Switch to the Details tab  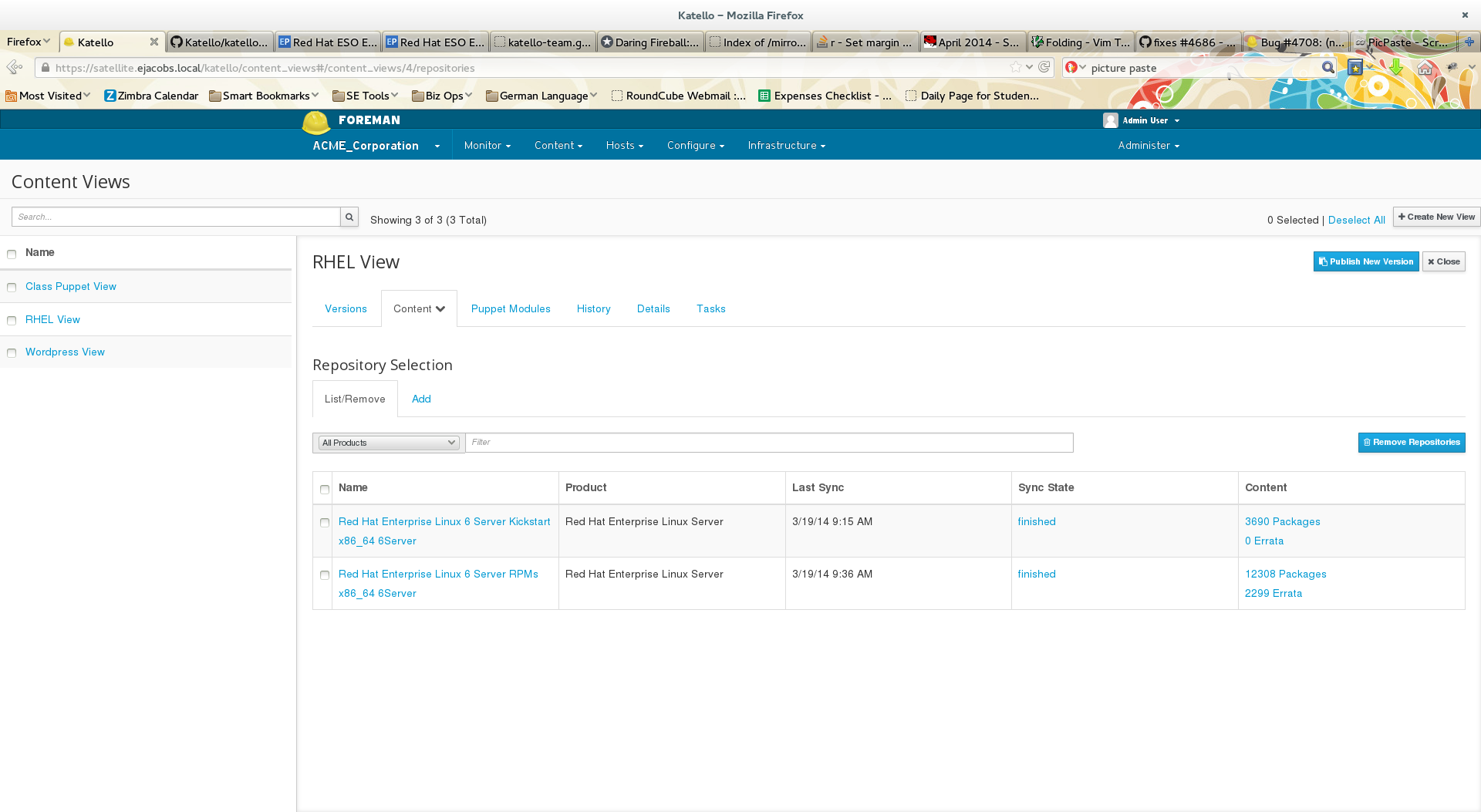click(x=653, y=308)
